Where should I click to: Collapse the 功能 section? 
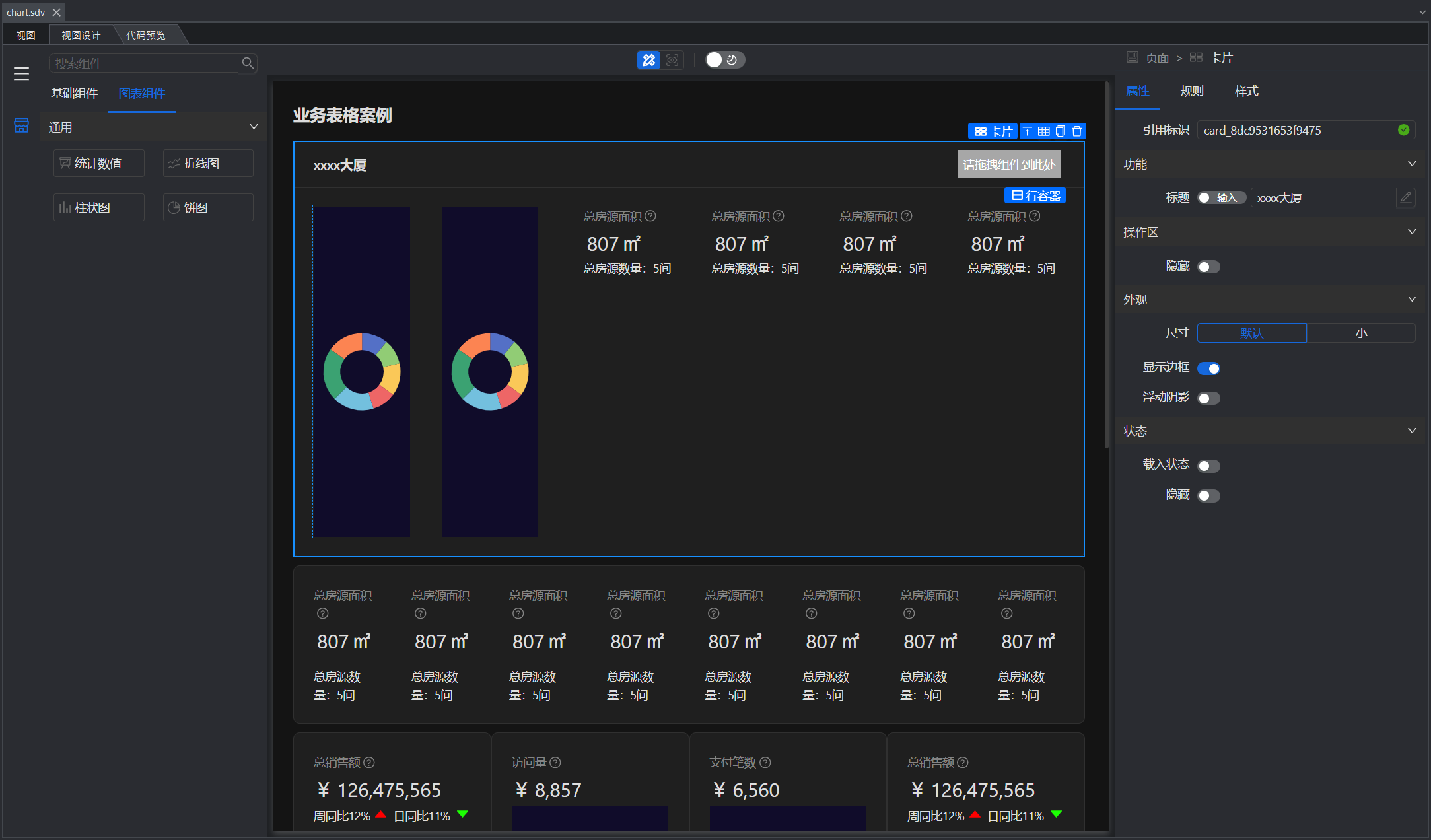pyautogui.click(x=1412, y=164)
